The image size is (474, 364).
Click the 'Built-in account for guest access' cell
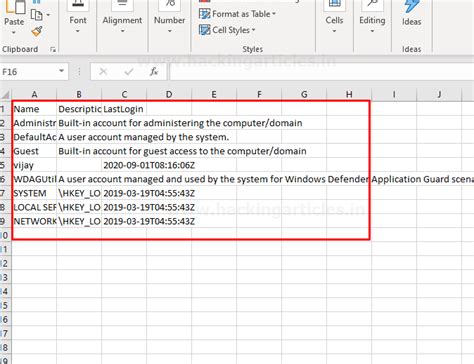(79, 151)
